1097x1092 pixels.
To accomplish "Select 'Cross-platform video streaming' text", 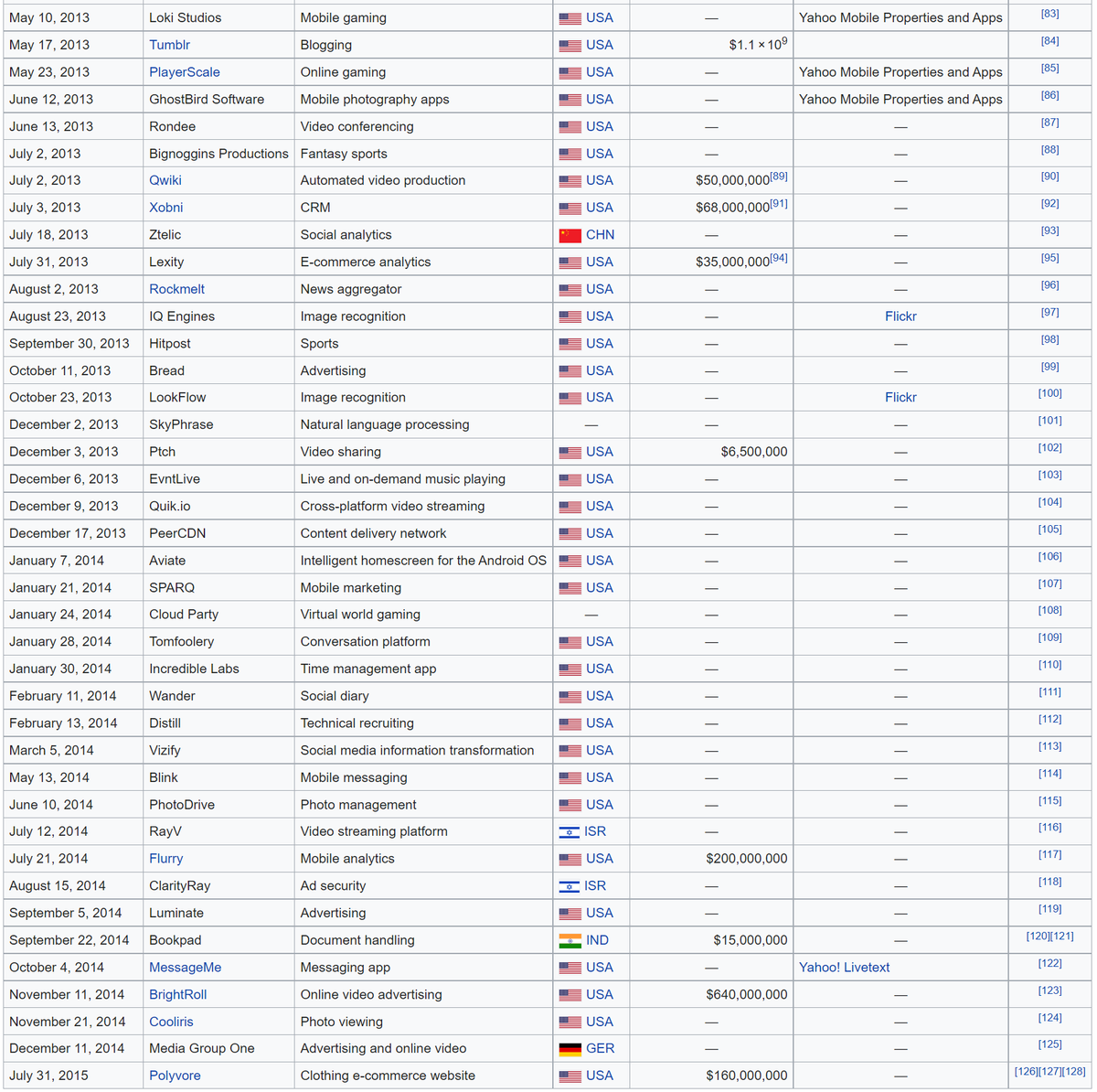I will click(393, 507).
